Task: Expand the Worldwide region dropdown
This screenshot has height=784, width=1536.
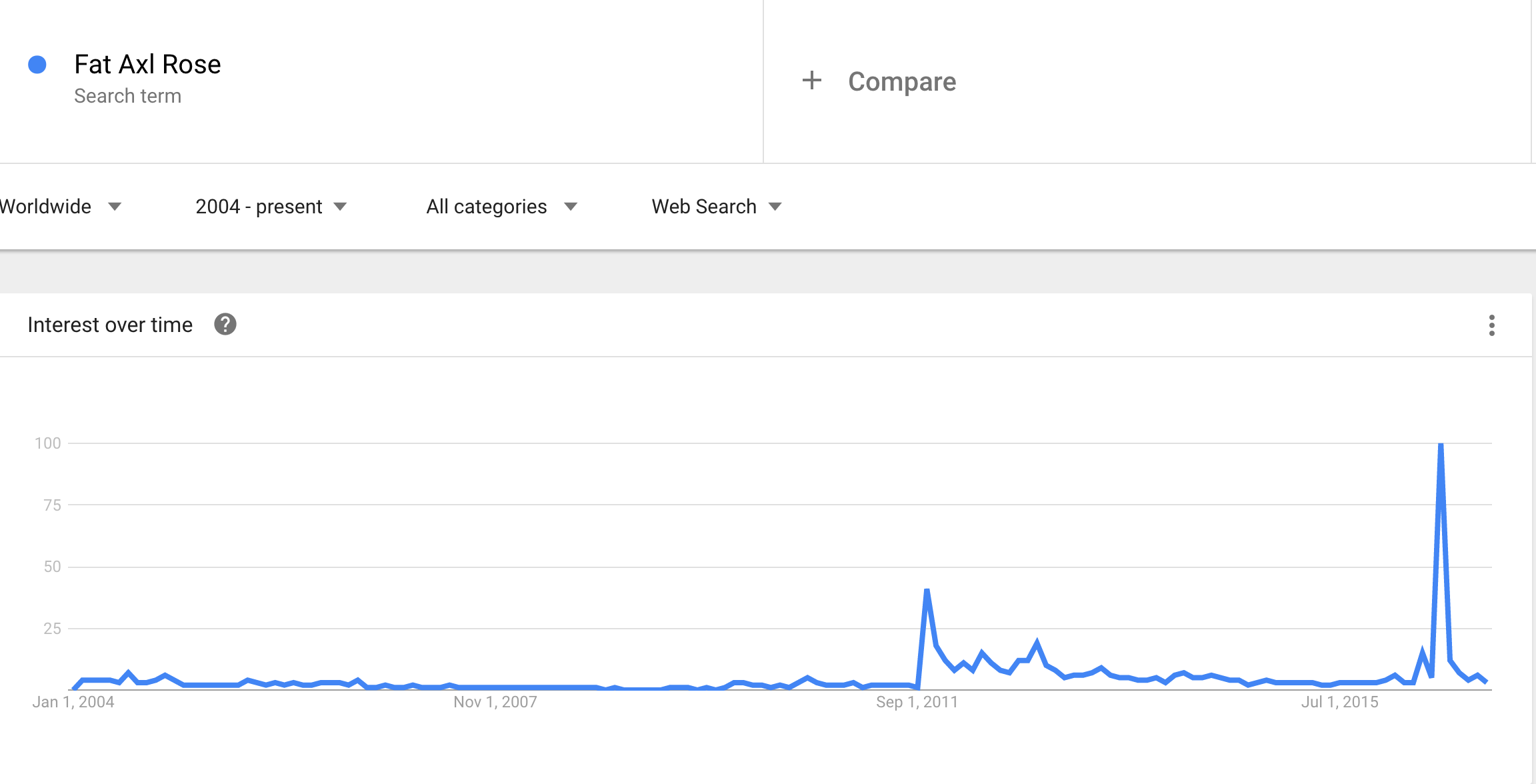Action: 60,207
